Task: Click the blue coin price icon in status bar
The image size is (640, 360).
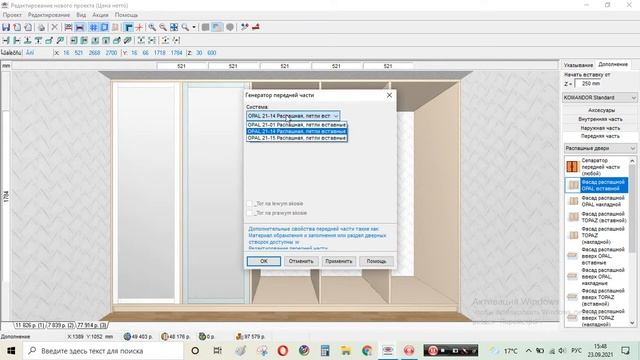Action: (127, 336)
